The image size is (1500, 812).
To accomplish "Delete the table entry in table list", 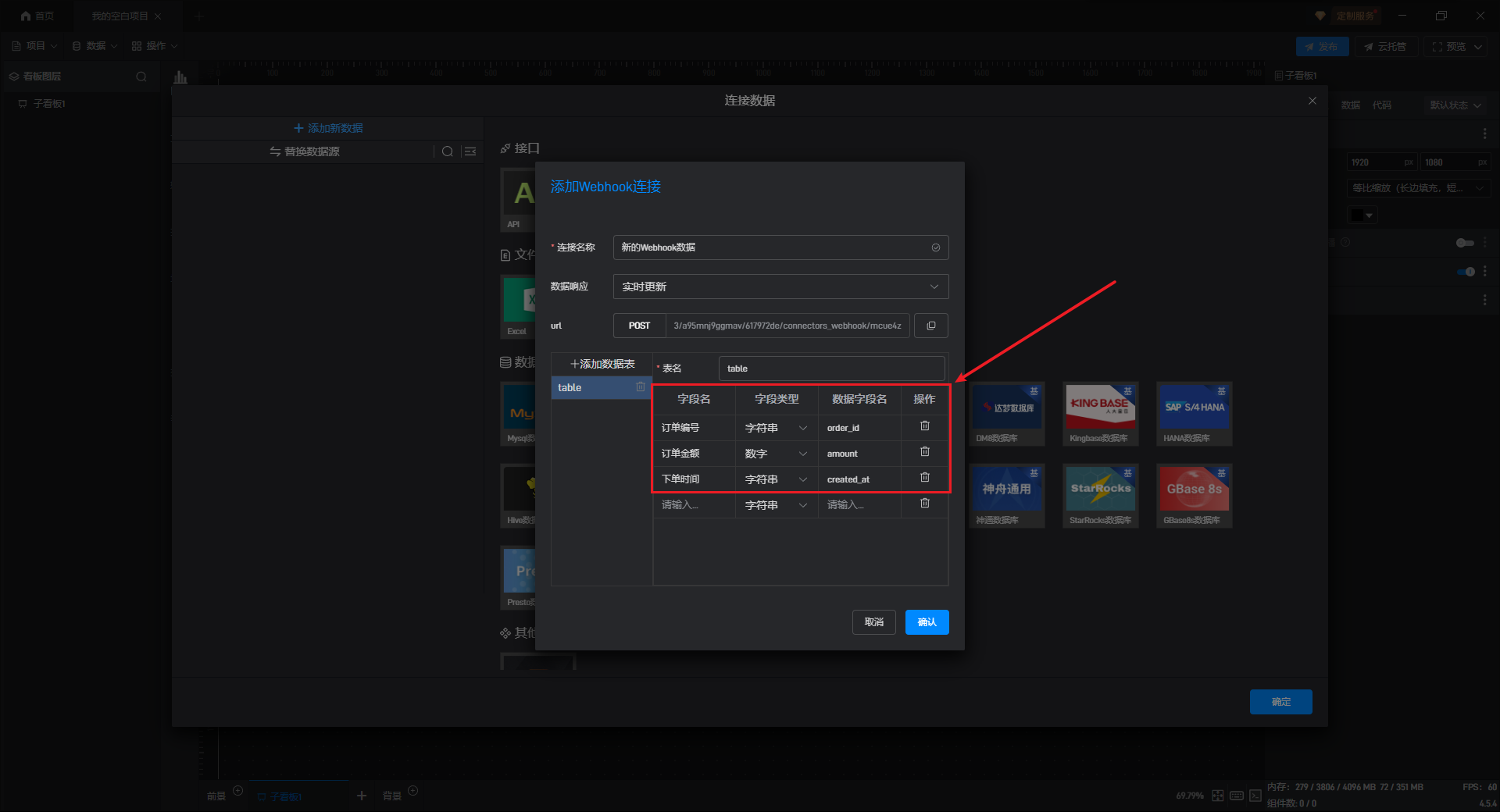I will [x=641, y=387].
